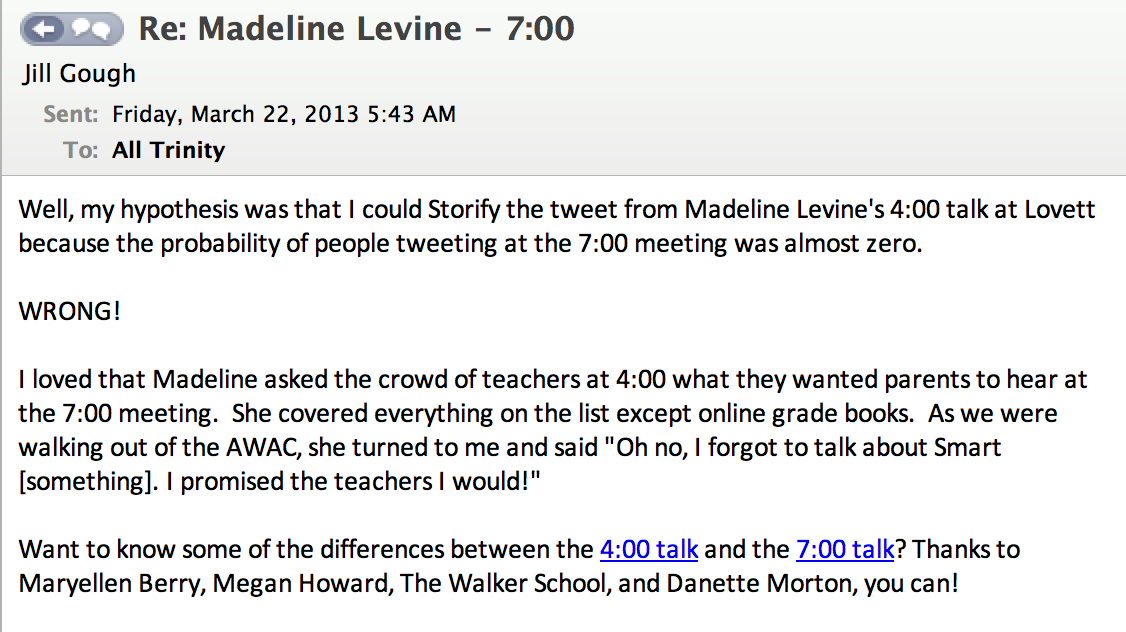Click the All Trinity recipient
1126x632 pixels.
coord(168,150)
